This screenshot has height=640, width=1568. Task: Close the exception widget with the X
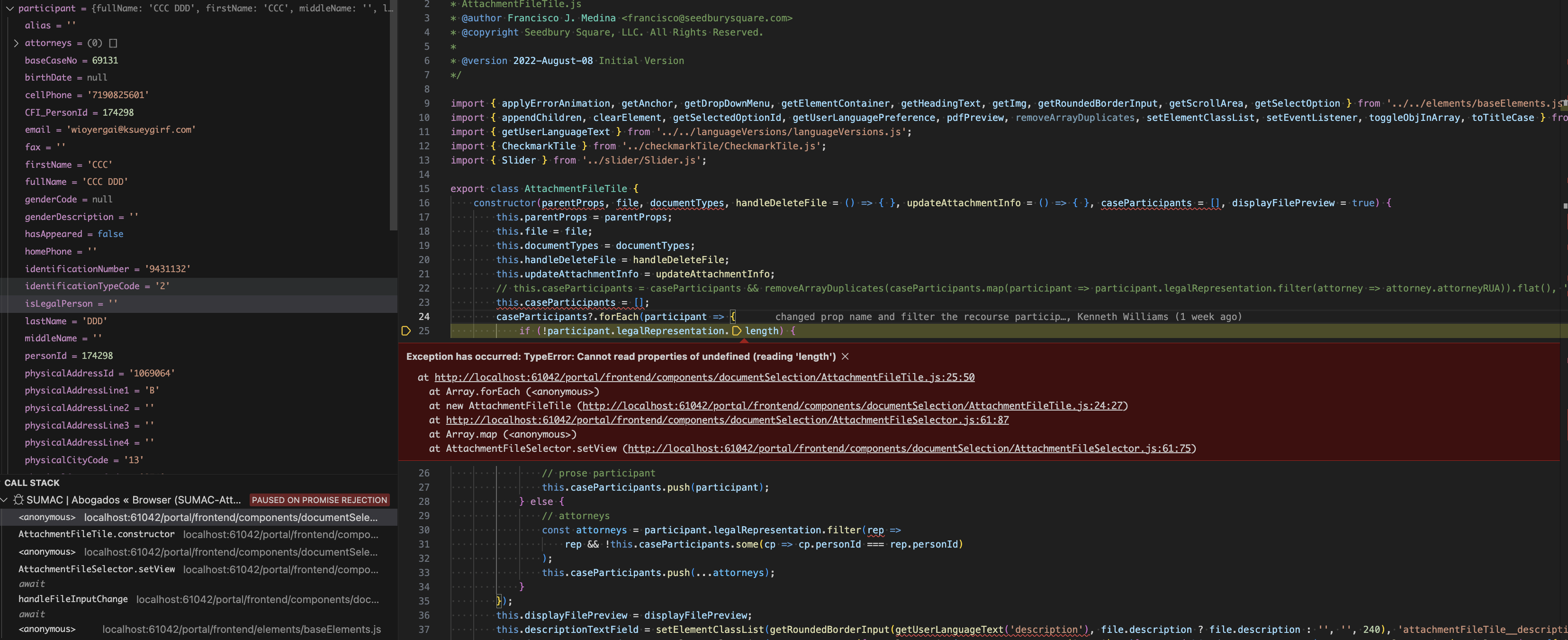[845, 356]
